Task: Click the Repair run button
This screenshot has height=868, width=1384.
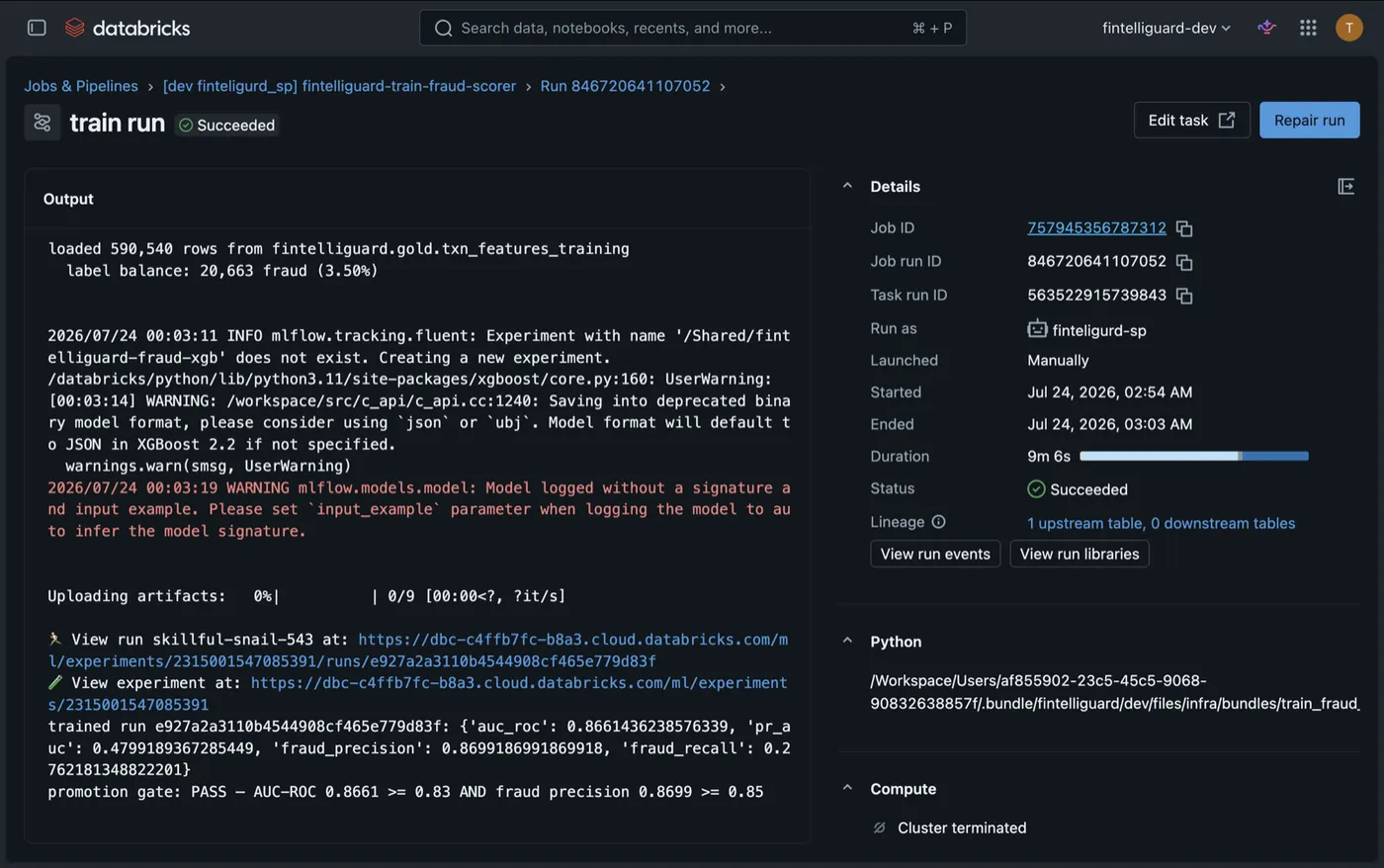Action: pyautogui.click(x=1309, y=120)
